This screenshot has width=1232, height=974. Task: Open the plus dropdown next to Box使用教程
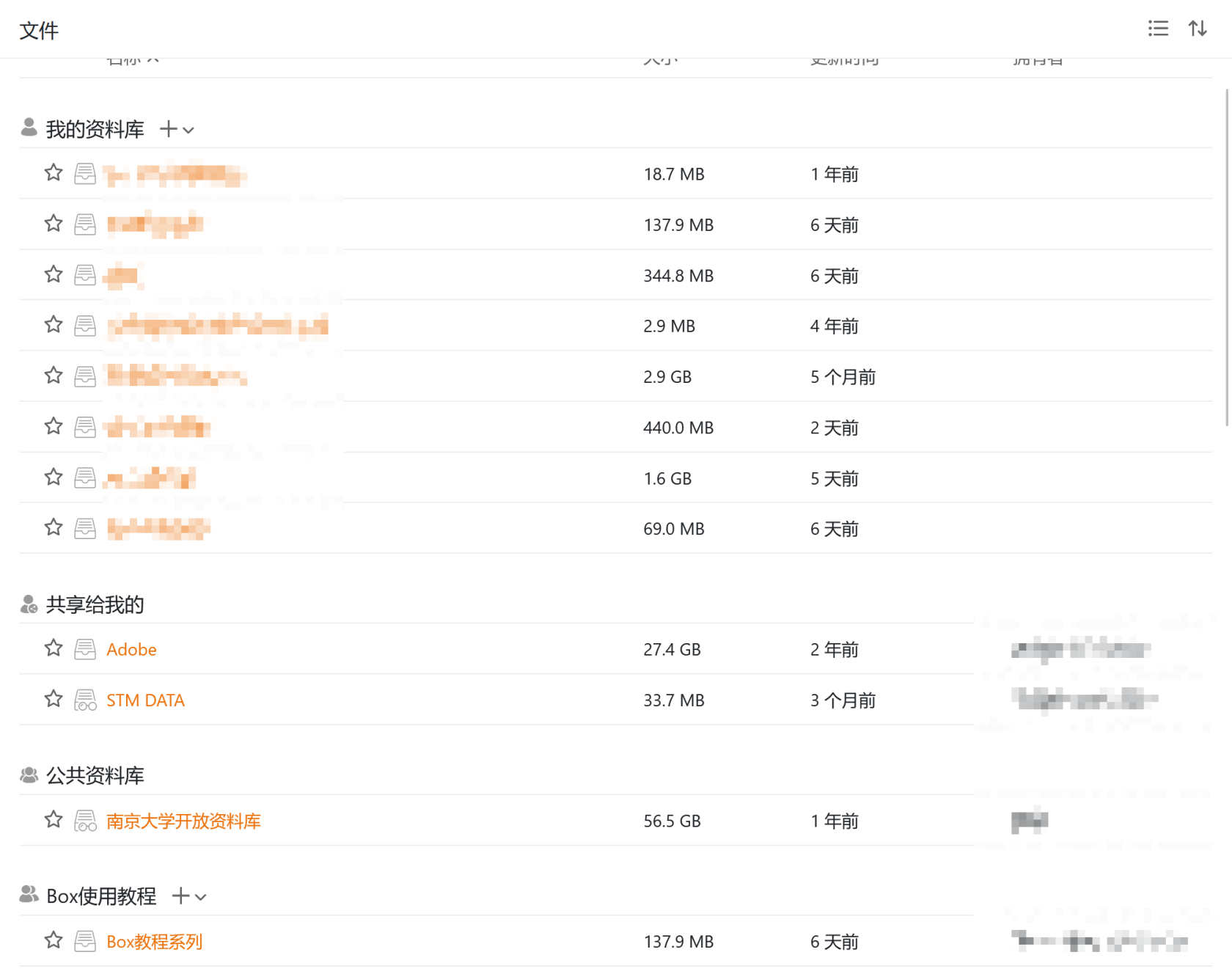[x=189, y=896]
